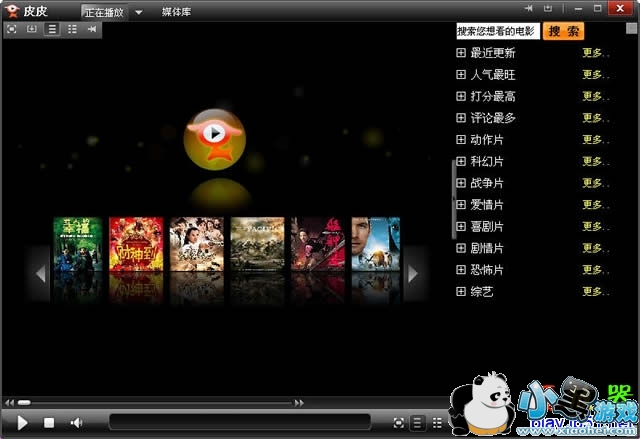Switch to the 媒体库 tab
The image size is (640, 439).
pos(176,12)
